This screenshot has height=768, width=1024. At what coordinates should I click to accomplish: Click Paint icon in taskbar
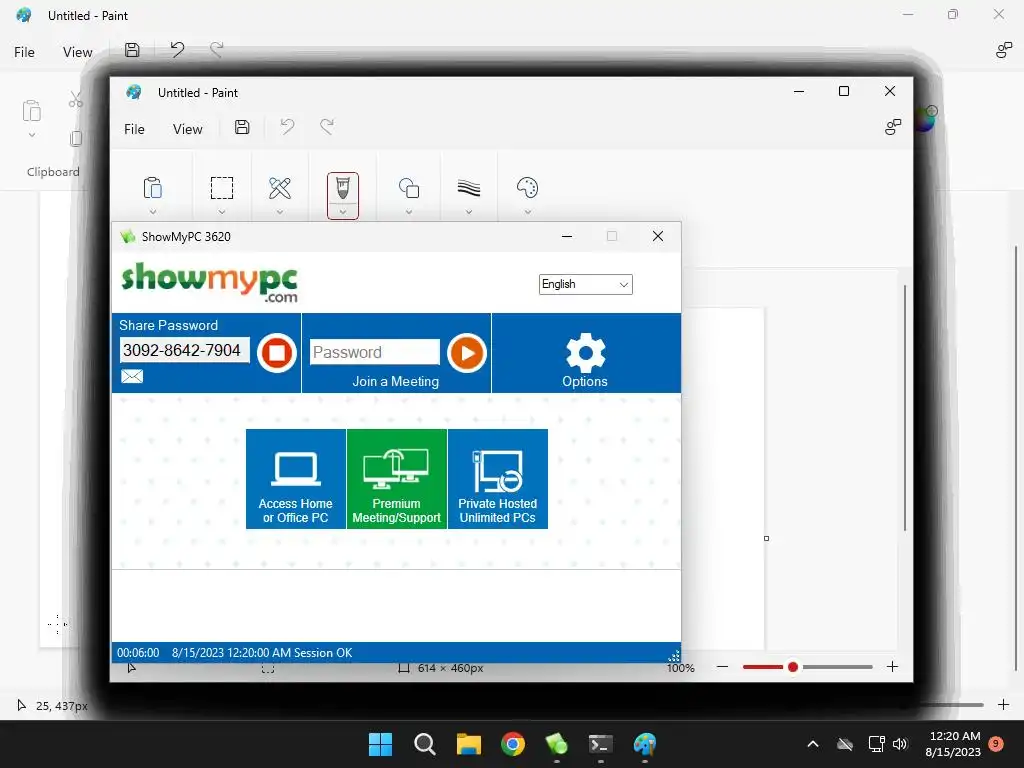[x=645, y=744]
